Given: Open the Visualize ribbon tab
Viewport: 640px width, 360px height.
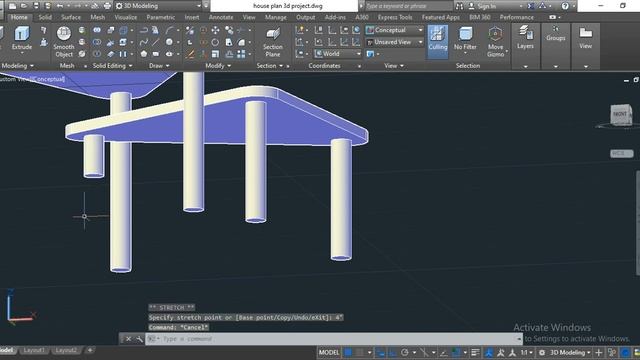Looking at the screenshot, I should [x=126, y=17].
